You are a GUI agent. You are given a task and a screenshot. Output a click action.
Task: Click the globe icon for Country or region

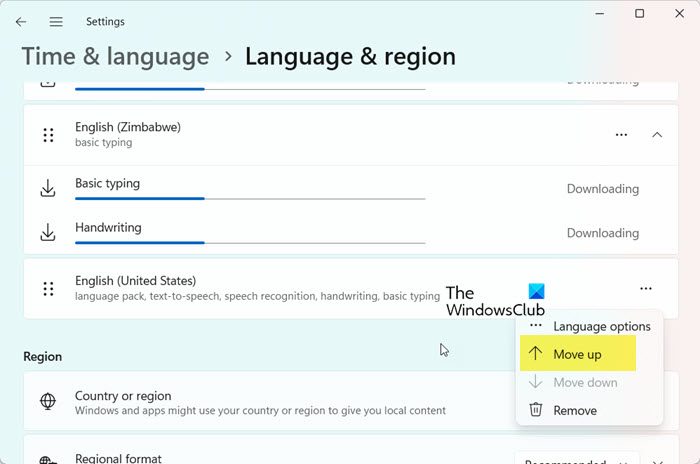[x=47, y=402]
